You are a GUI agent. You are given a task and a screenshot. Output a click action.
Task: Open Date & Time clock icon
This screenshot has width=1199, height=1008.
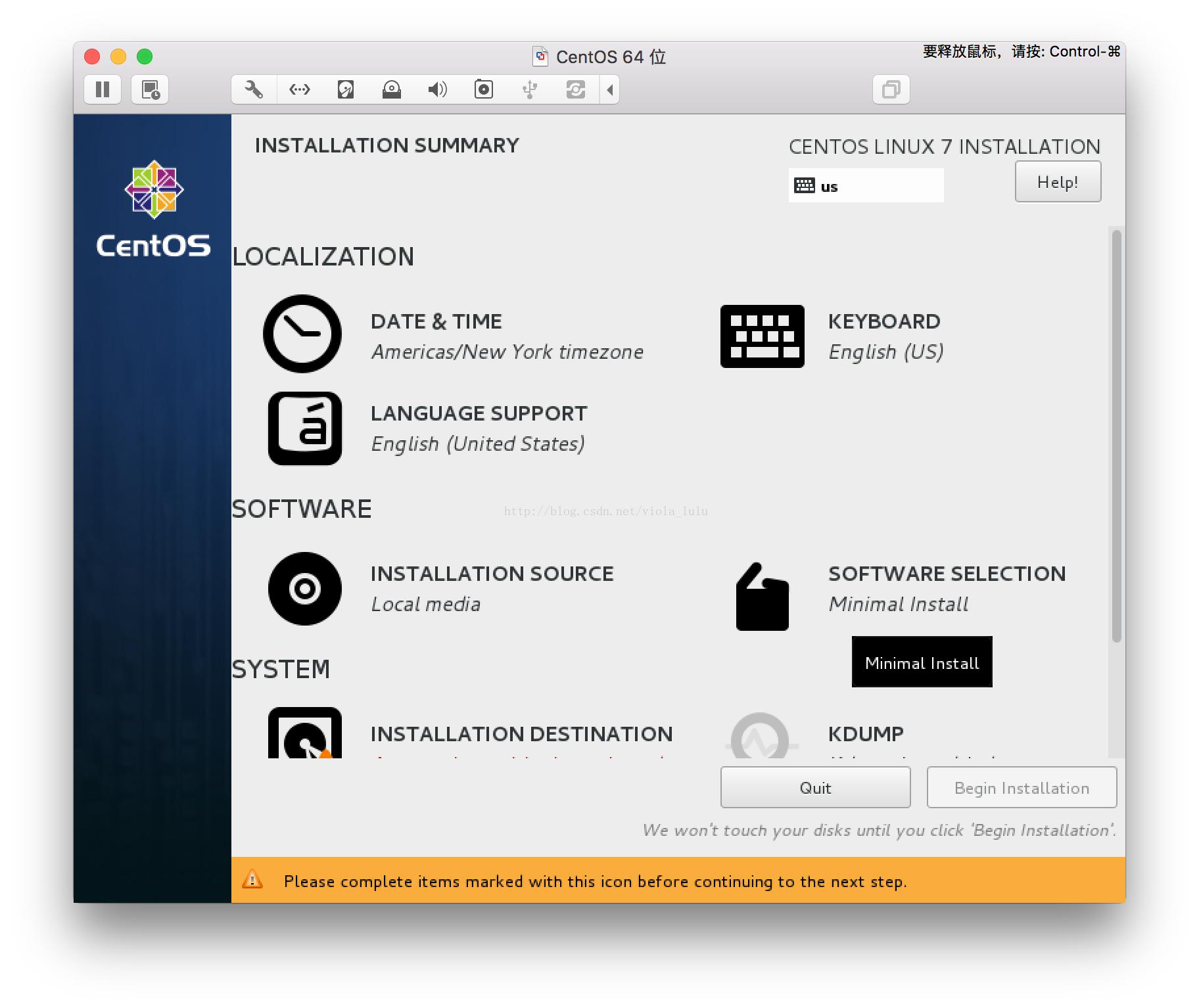(x=302, y=334)
